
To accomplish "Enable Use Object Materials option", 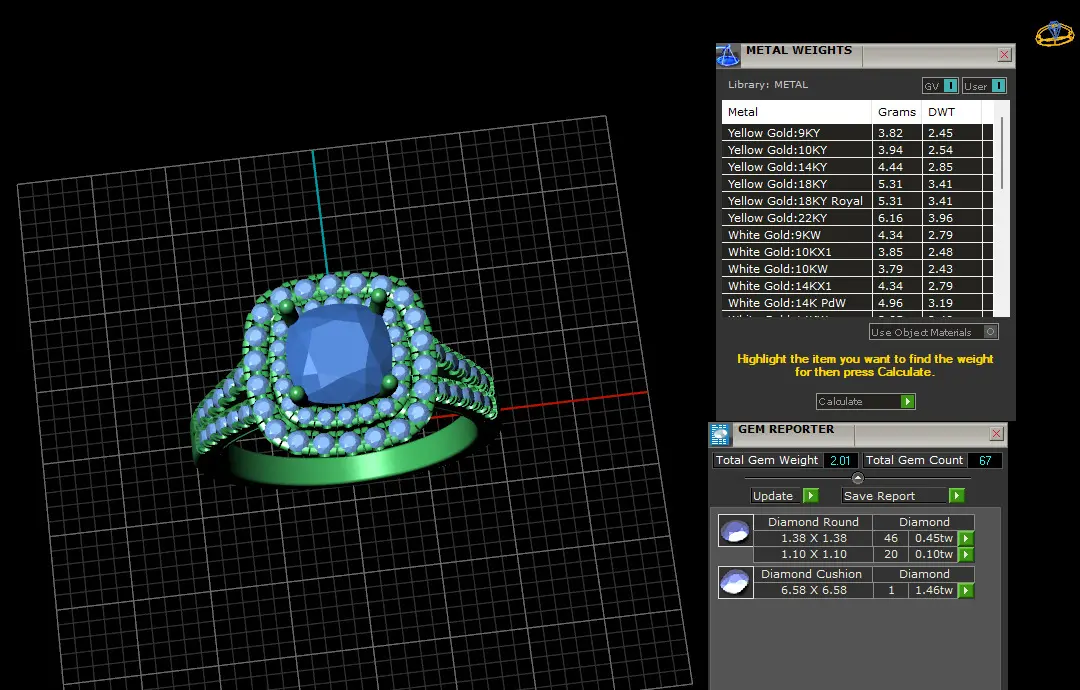I will click(x=933, y=332).
